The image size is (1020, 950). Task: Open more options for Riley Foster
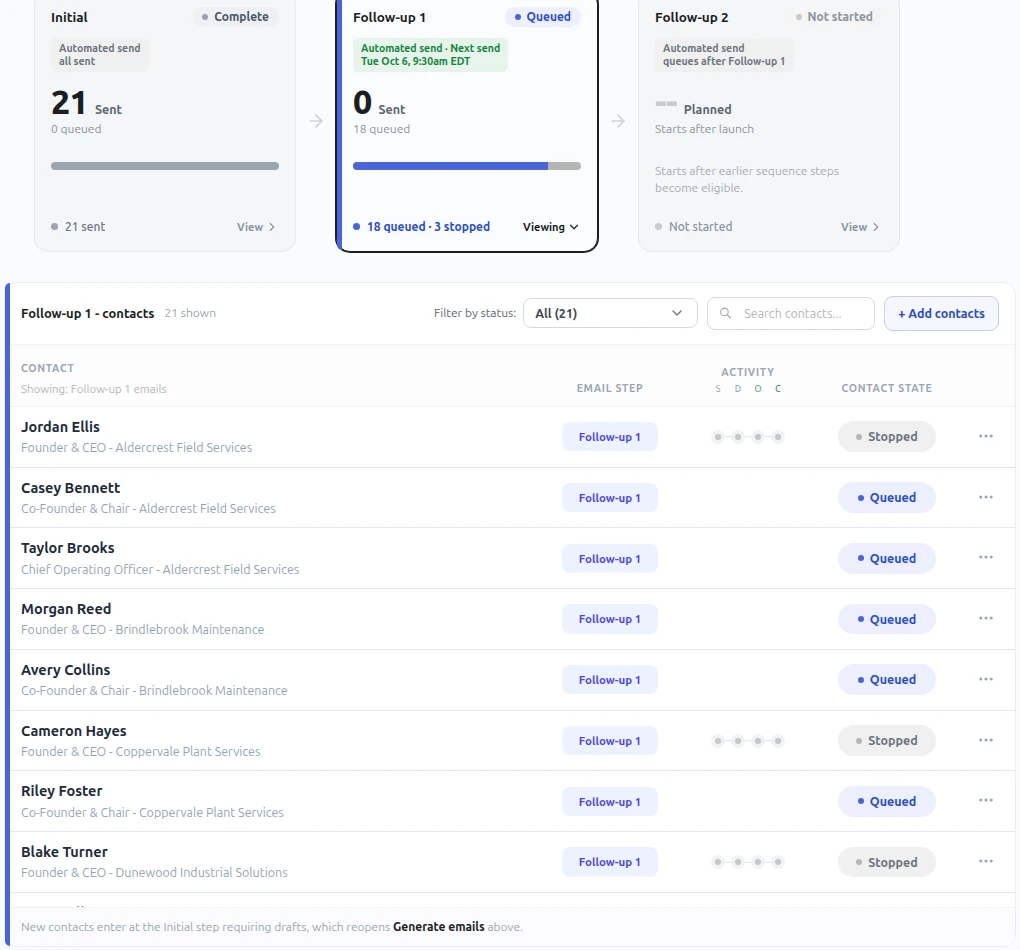986,801
